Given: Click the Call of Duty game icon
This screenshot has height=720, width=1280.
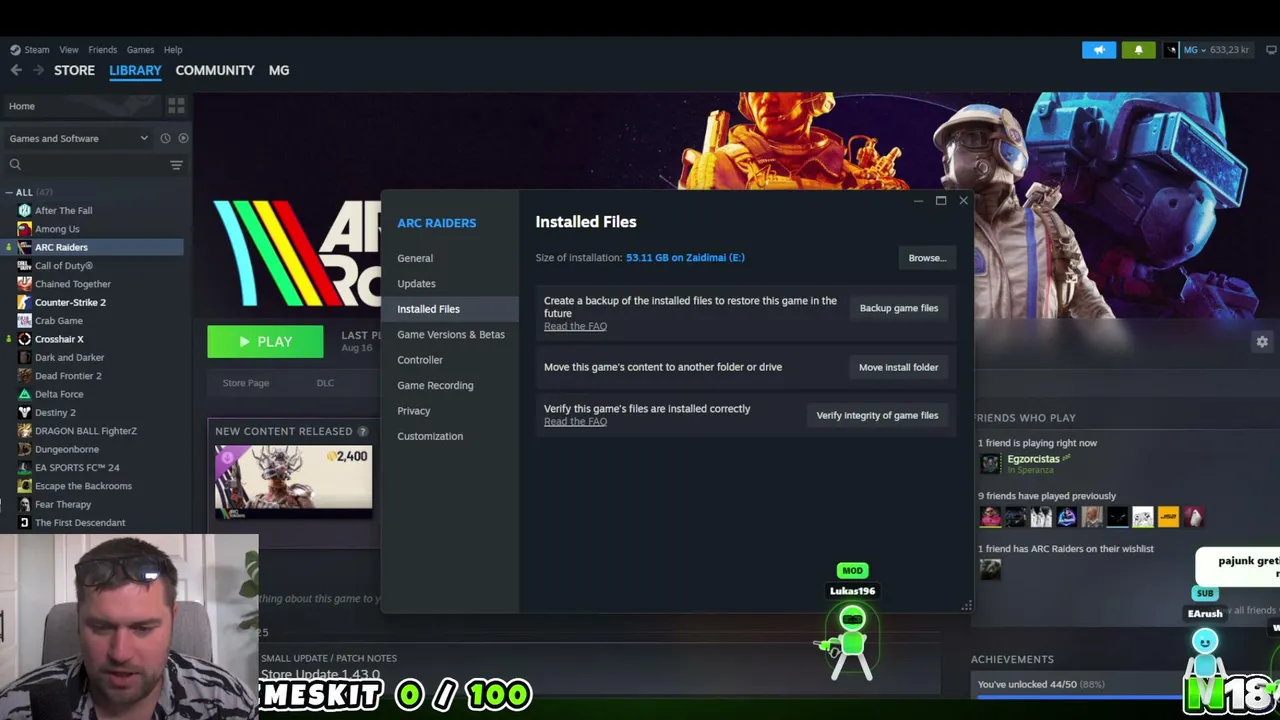Looking at the screenshot, I should pos(25,266).
